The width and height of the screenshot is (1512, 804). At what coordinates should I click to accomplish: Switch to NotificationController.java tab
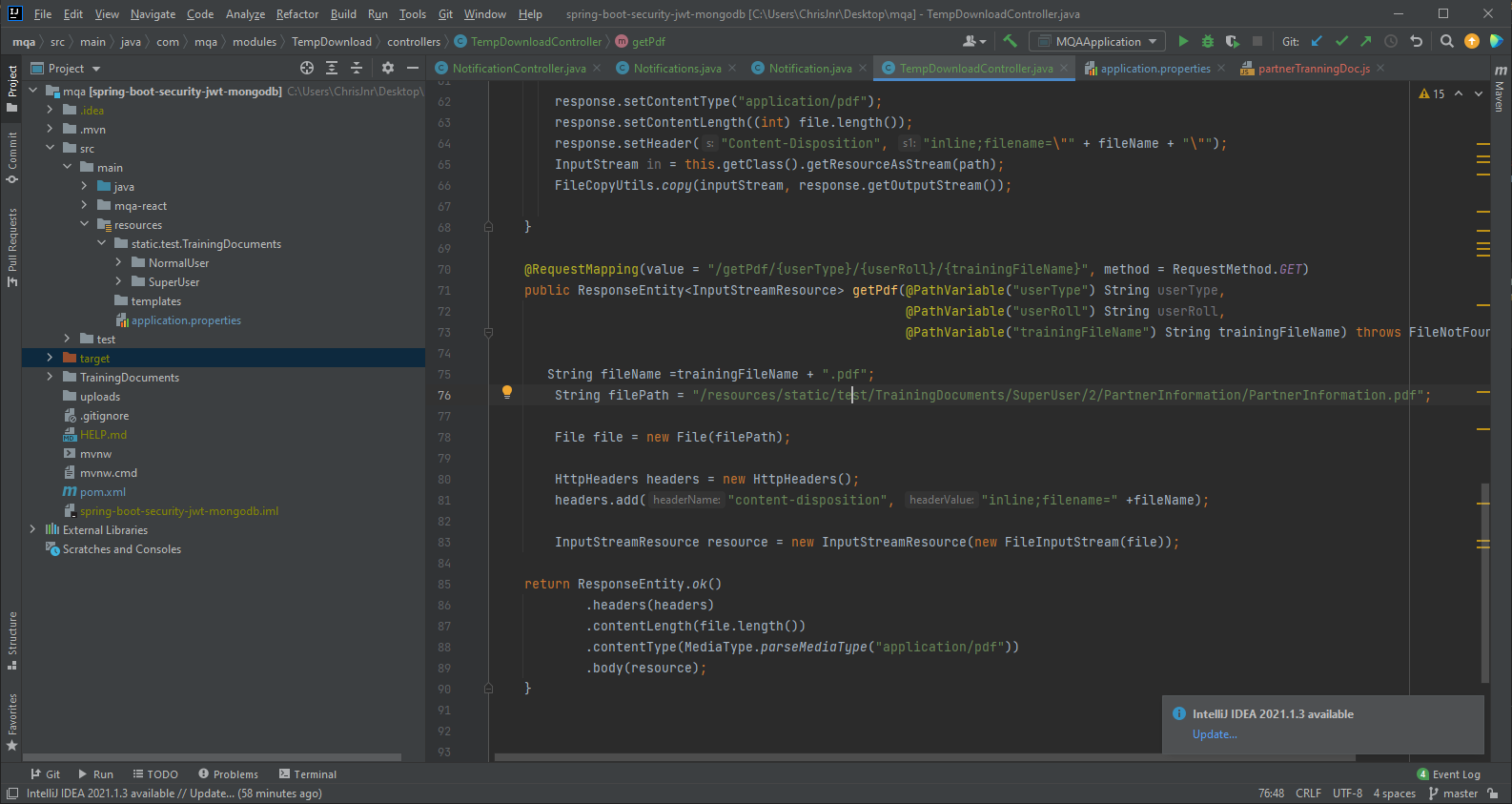click(518, 69)
